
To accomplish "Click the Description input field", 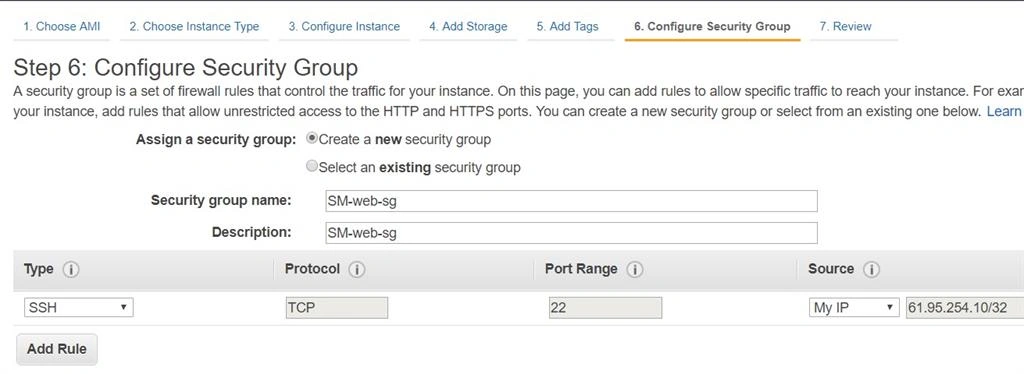I will coord(571,233).
